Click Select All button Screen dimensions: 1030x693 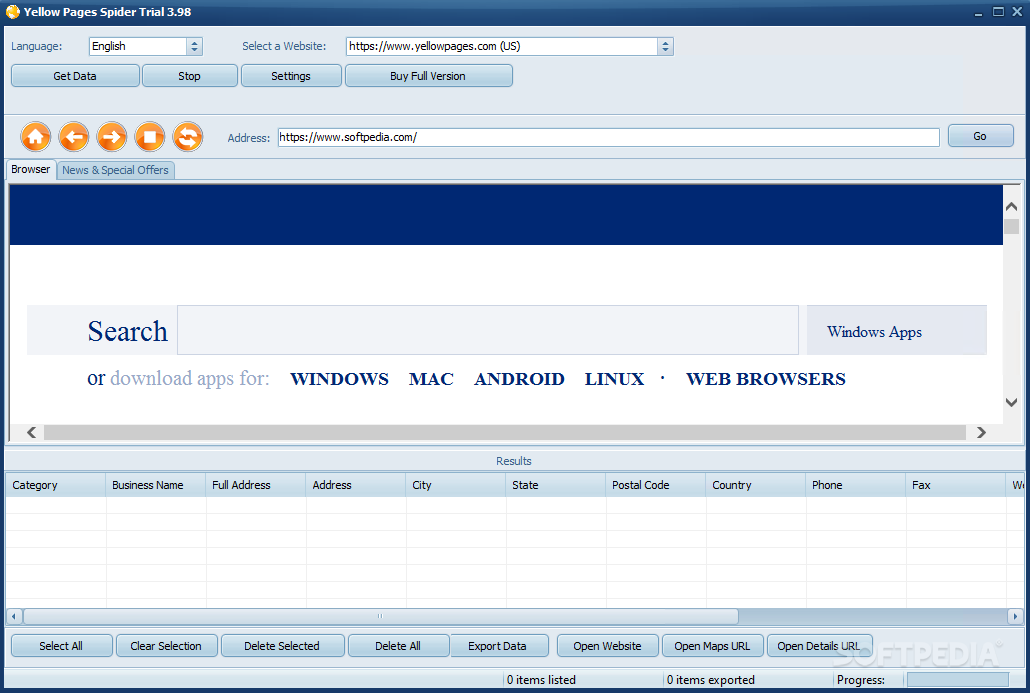61,646
